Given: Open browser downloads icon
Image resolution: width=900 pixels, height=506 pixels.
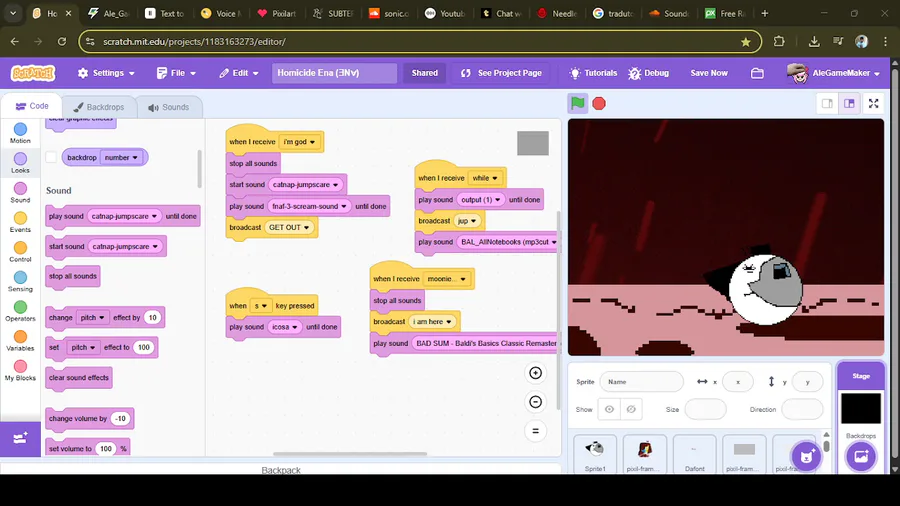Looking at the screenshot, I should click(x=814, y=41).
